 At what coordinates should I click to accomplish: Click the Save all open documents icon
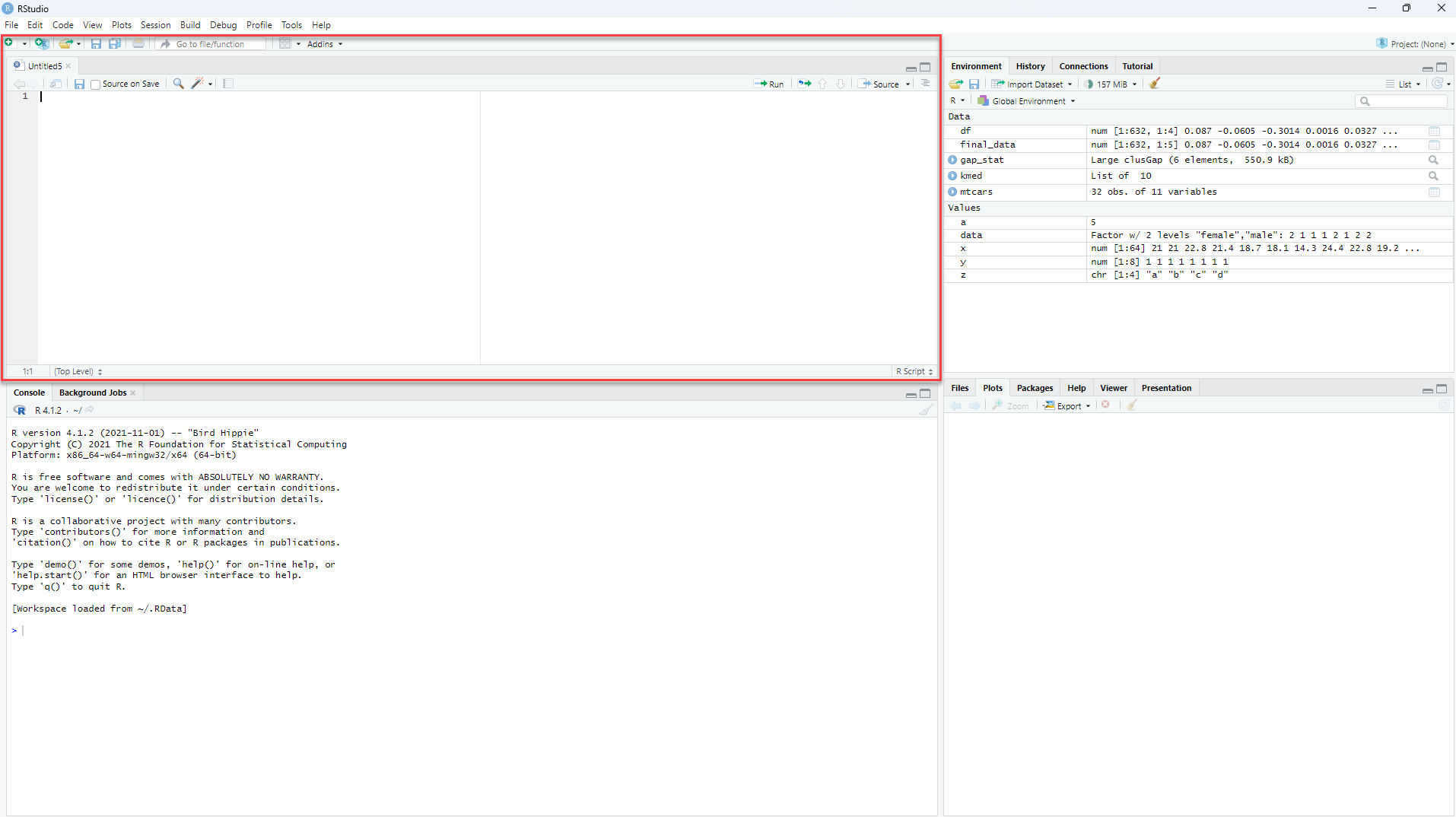pyautogui.click(x=115, y=43)
